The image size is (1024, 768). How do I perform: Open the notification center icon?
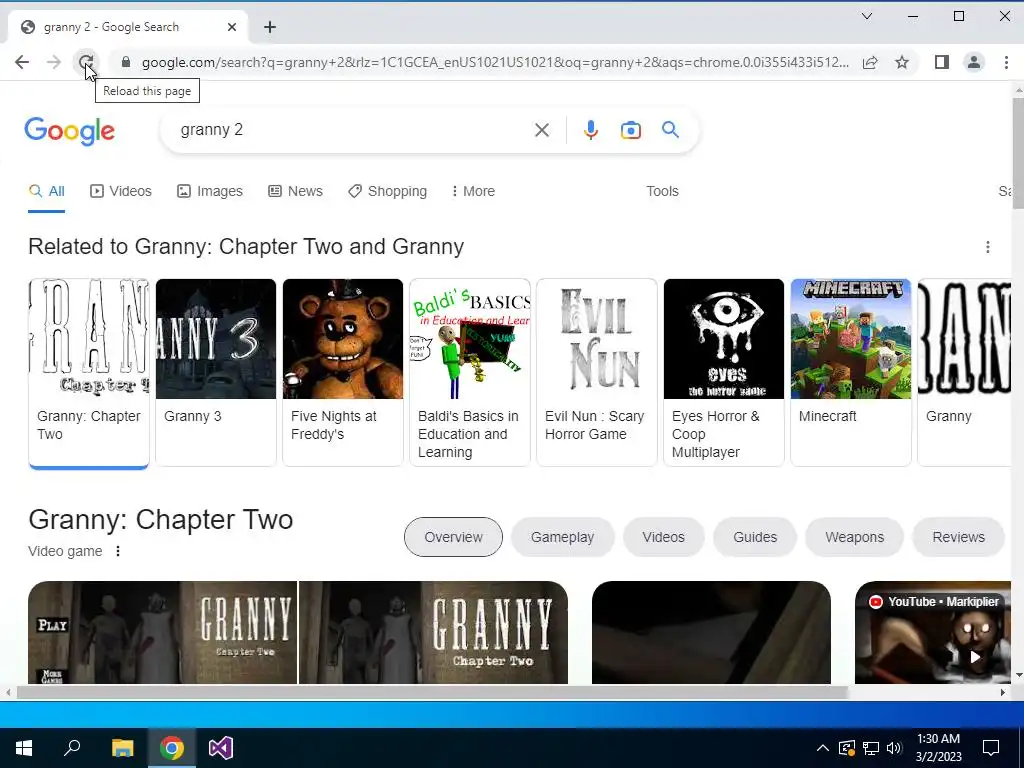(x=991, y=748)
